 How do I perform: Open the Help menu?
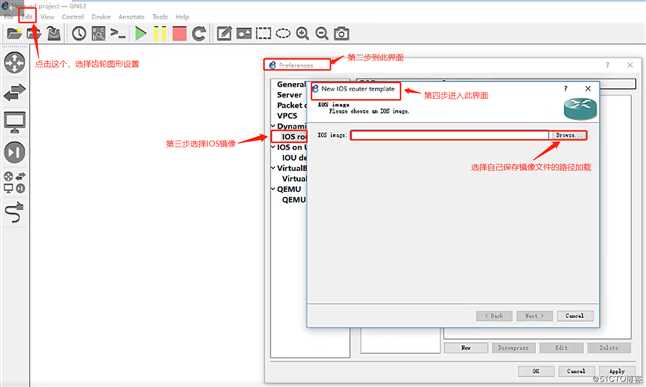[x=182, y=16]
